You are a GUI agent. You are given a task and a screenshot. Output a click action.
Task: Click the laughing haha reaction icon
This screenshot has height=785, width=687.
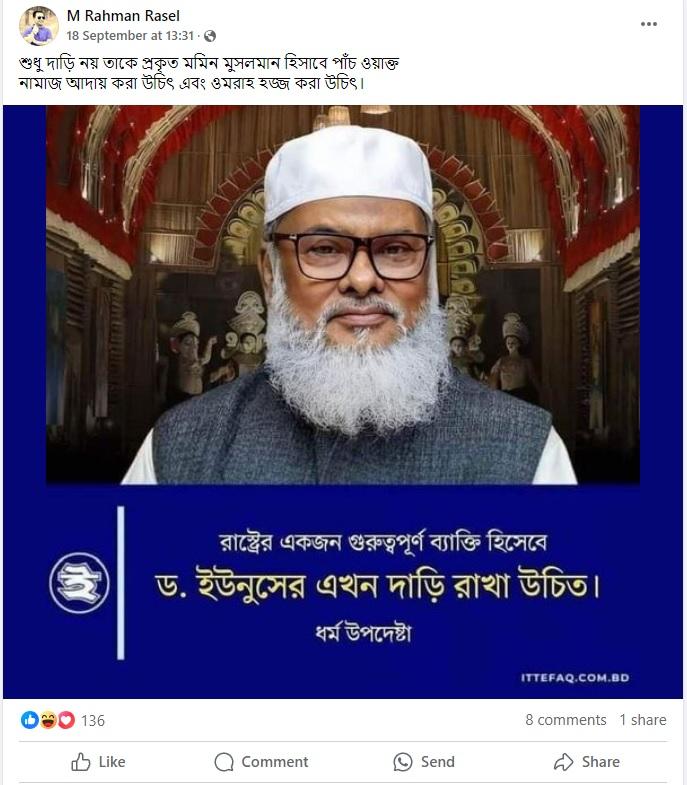(x=48, y=720)
